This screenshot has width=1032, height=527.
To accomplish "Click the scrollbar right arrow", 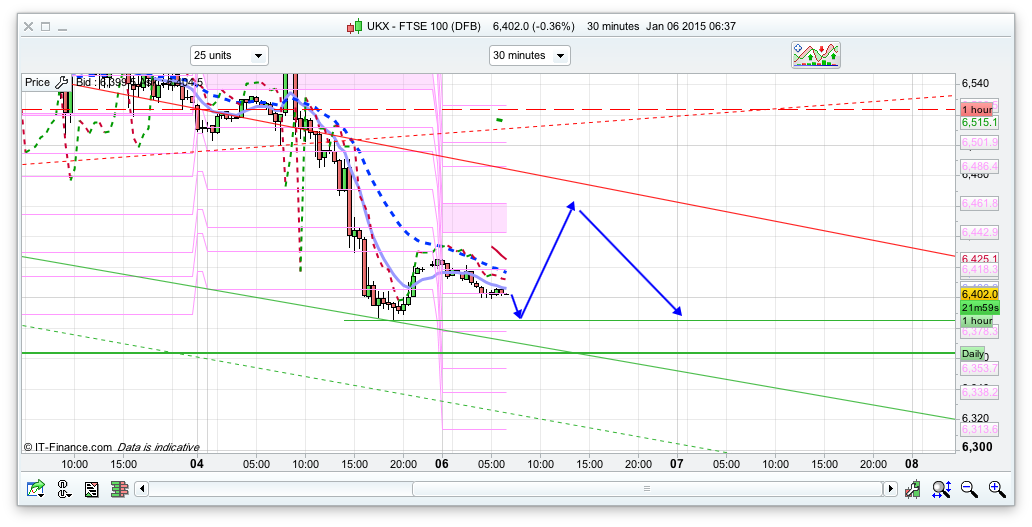I will [889, 489].
